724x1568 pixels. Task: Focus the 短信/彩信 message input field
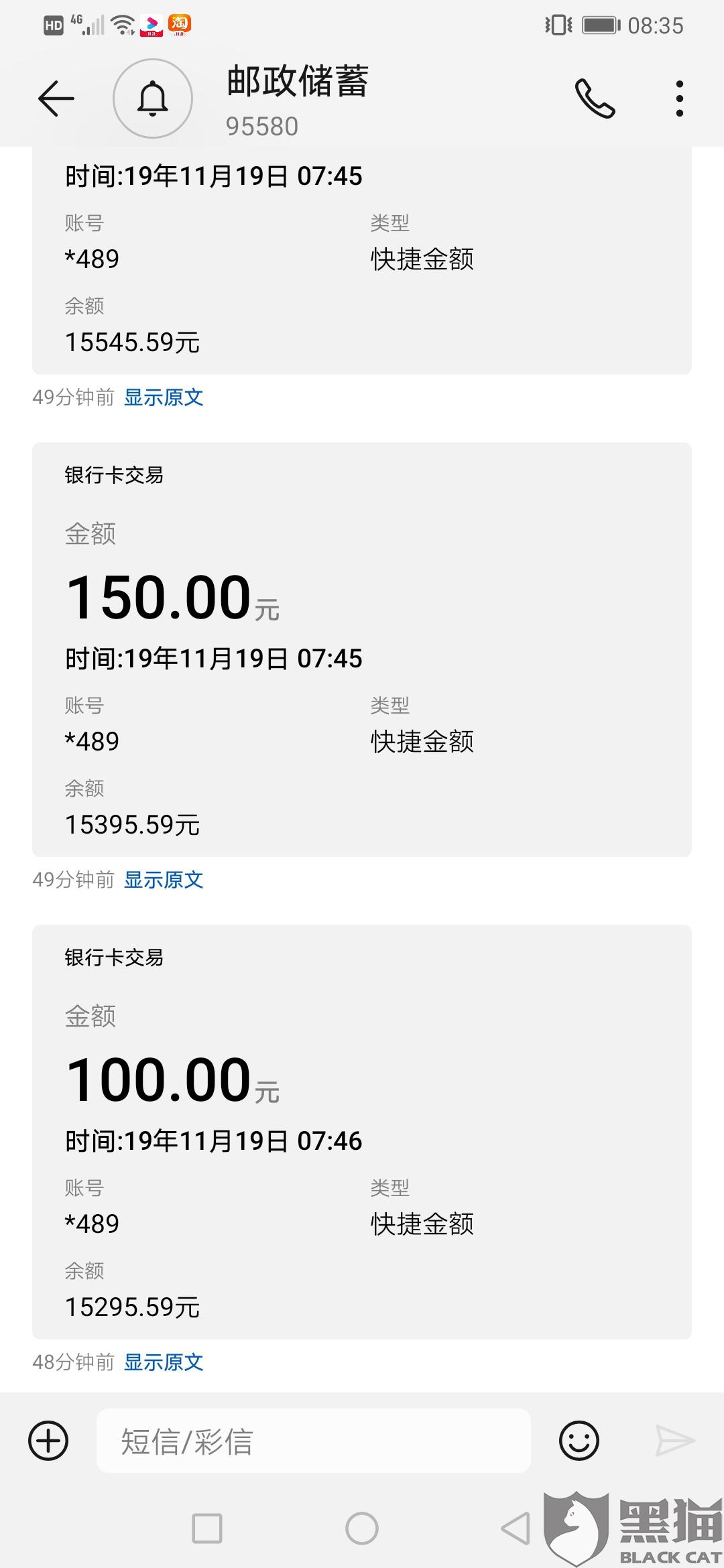[313, 1441]
